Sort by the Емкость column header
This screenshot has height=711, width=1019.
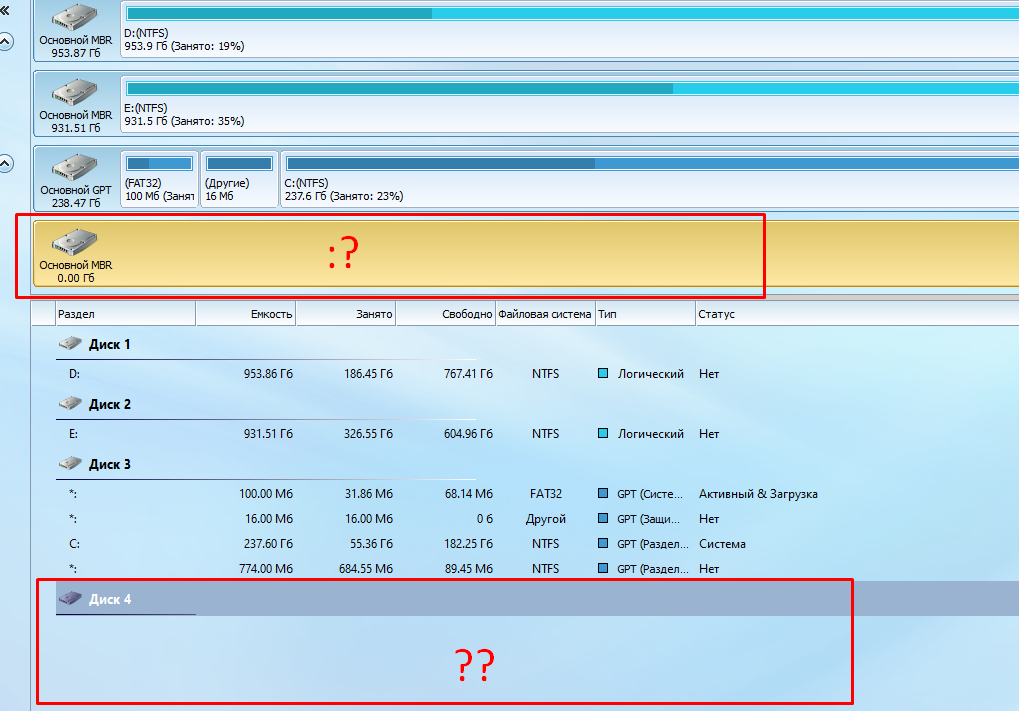246,314
